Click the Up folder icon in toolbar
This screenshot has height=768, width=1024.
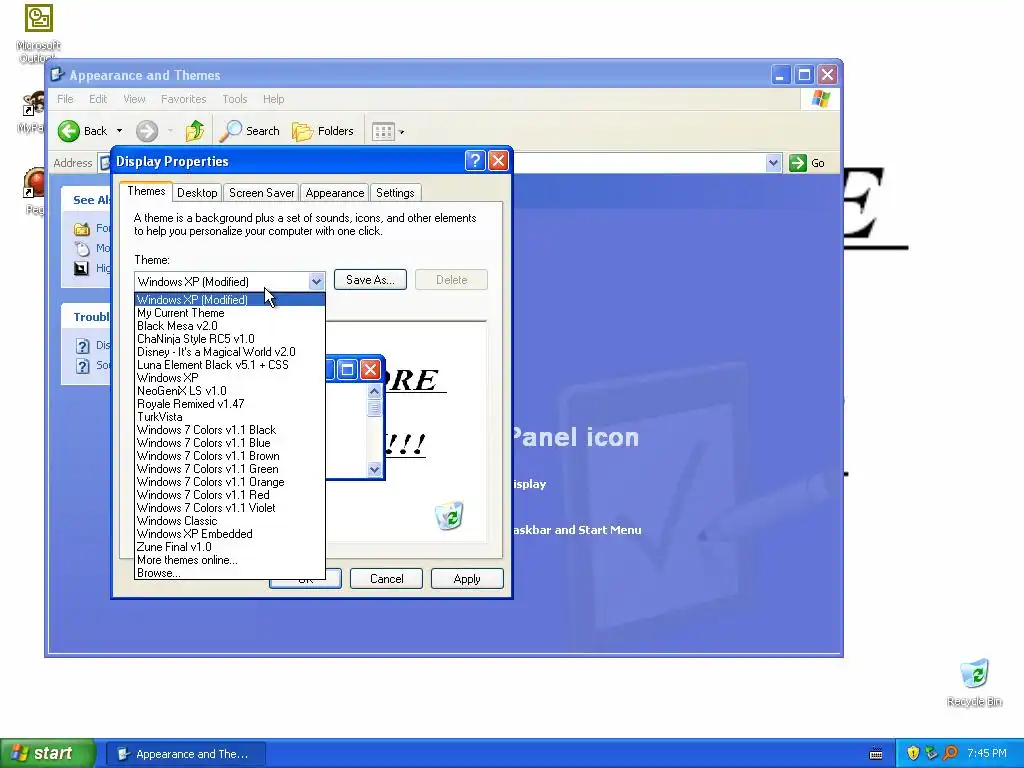coord(195,131)
